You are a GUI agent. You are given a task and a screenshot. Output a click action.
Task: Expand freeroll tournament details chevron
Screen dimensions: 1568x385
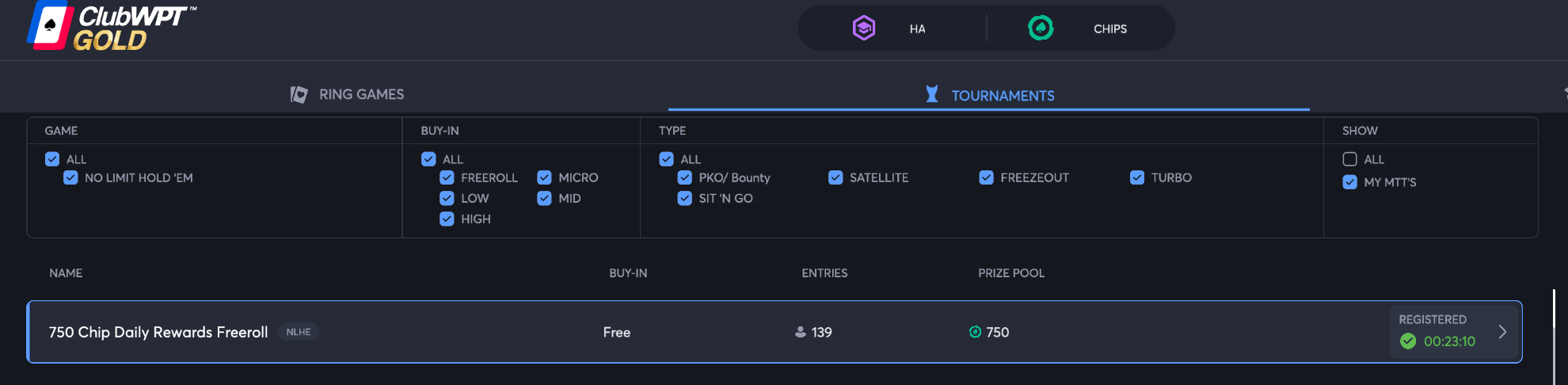pos(1502,332)
